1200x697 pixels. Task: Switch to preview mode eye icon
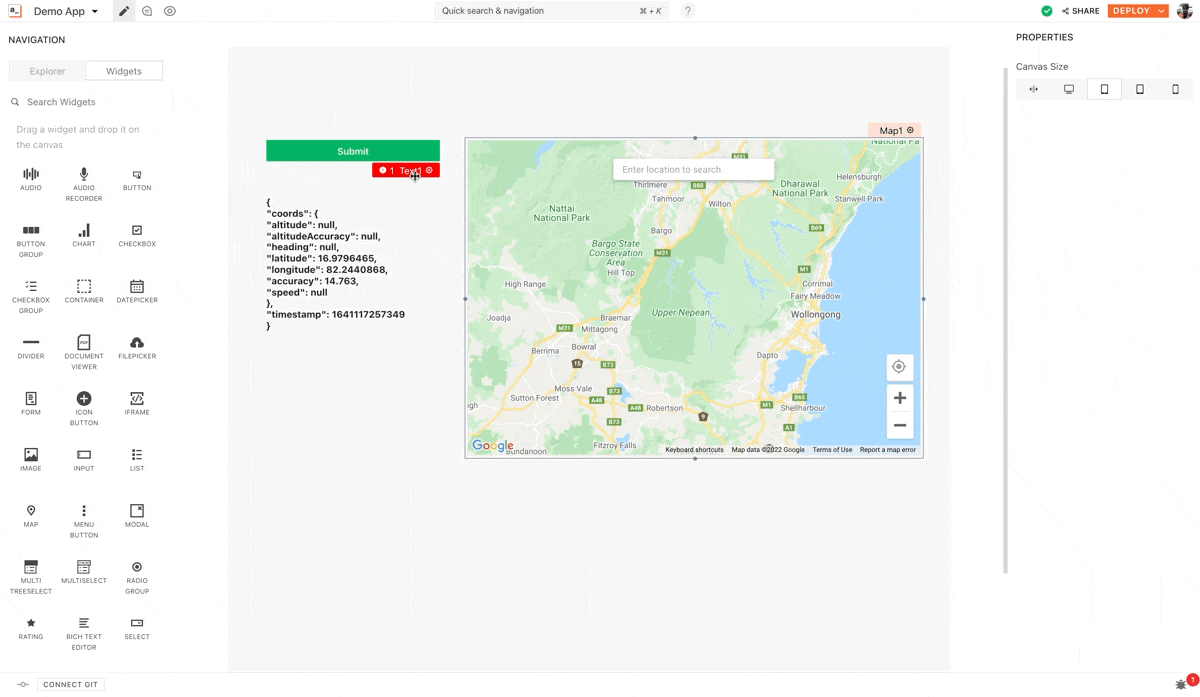(x=170, y=11)
